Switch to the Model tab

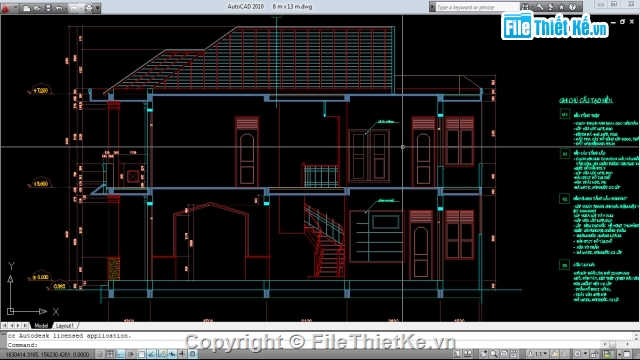41,326
